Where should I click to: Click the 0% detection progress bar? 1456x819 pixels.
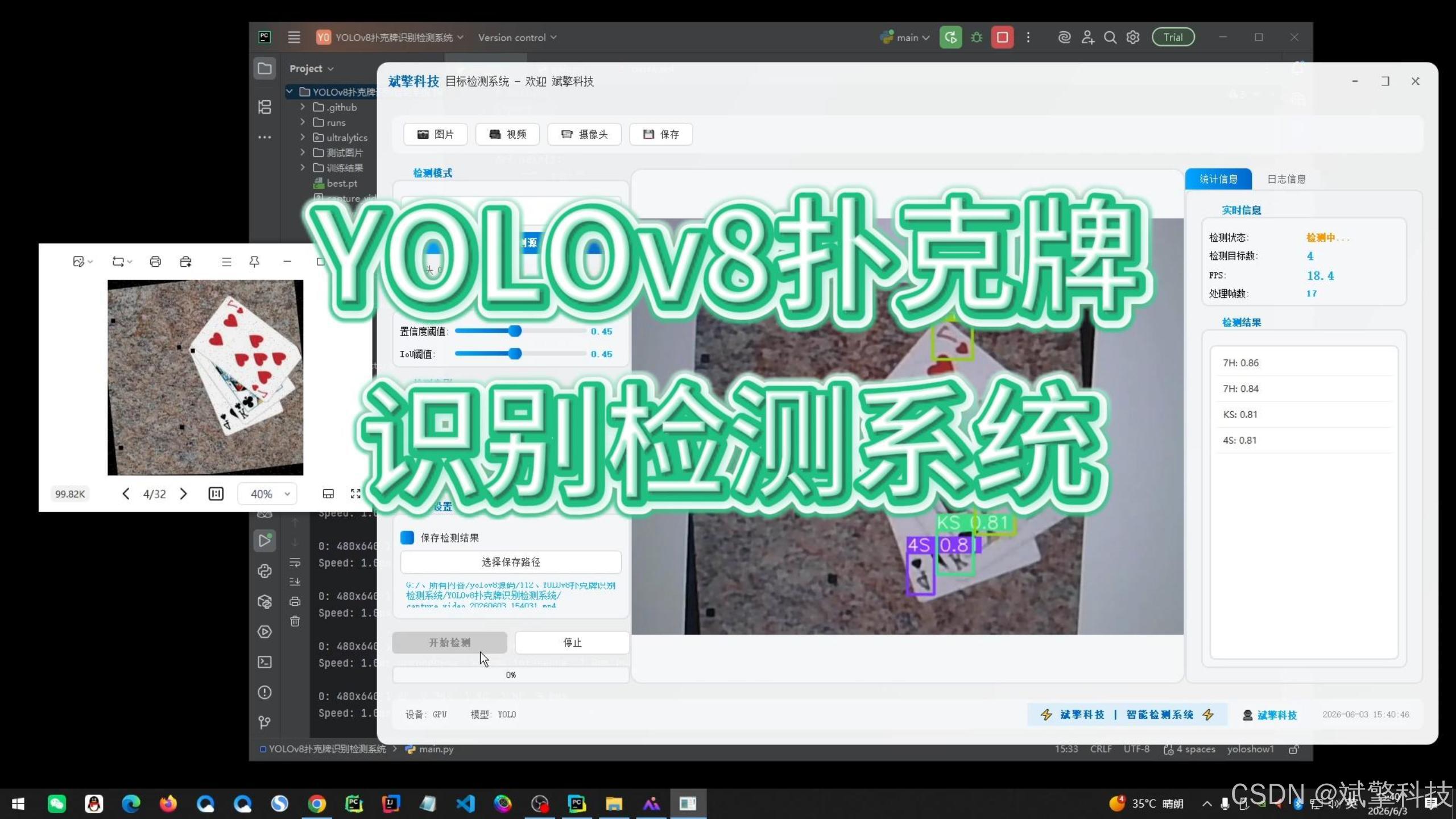[511, 675]
